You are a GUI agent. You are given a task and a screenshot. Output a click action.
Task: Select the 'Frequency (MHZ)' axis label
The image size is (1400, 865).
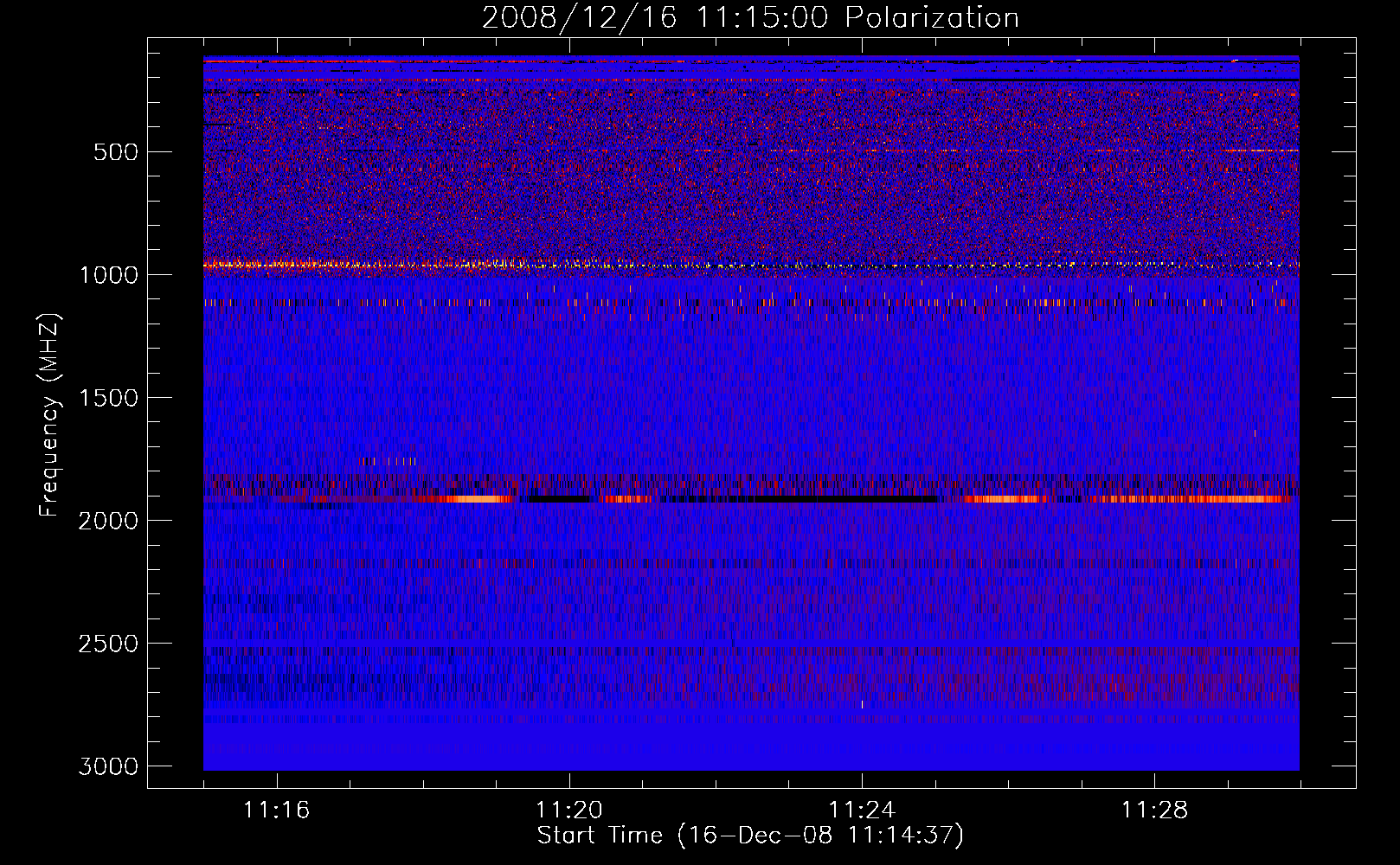click(50, 415)
